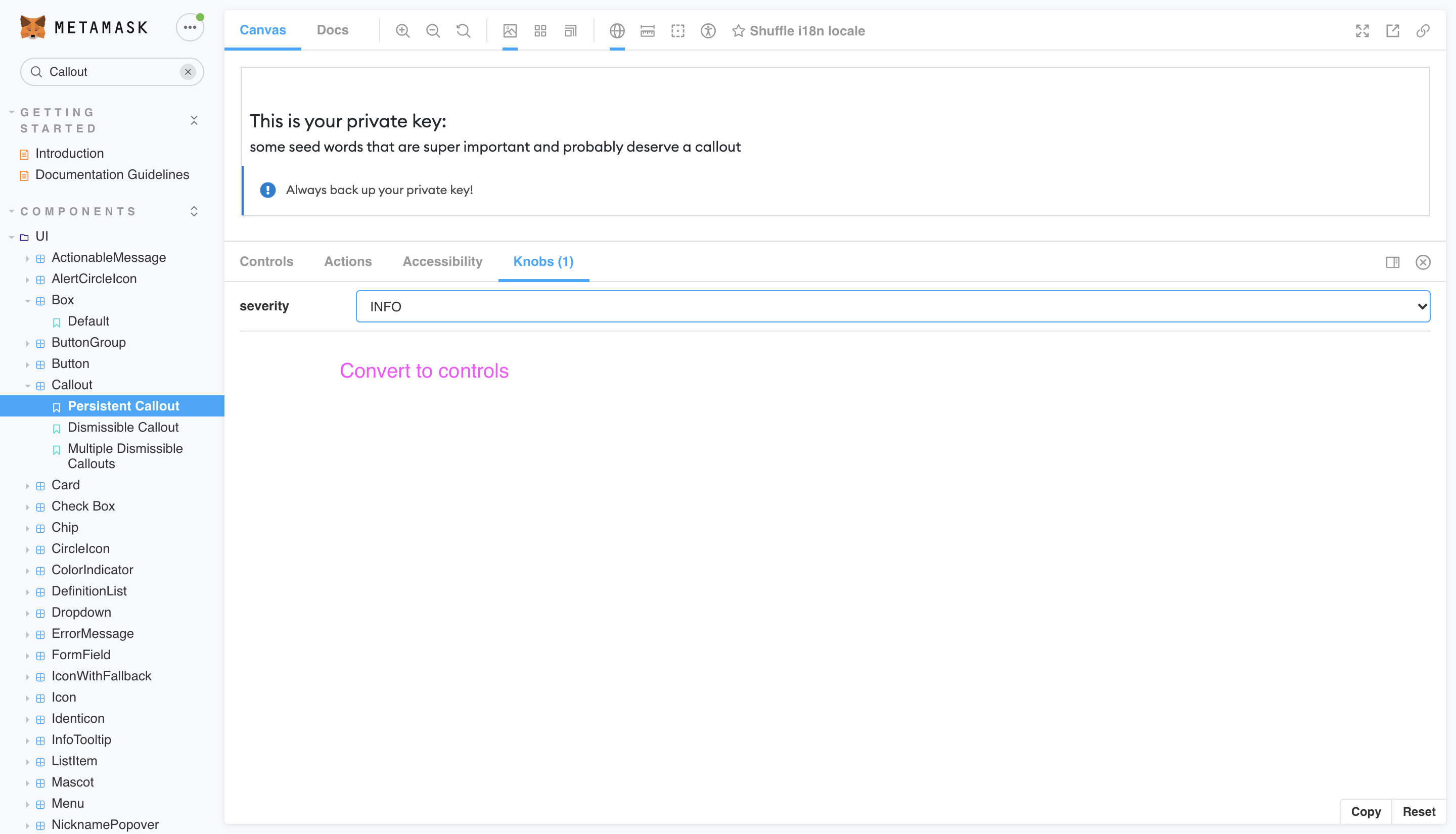
Task: Switch to the Docs tab
Action: [332, 30]
